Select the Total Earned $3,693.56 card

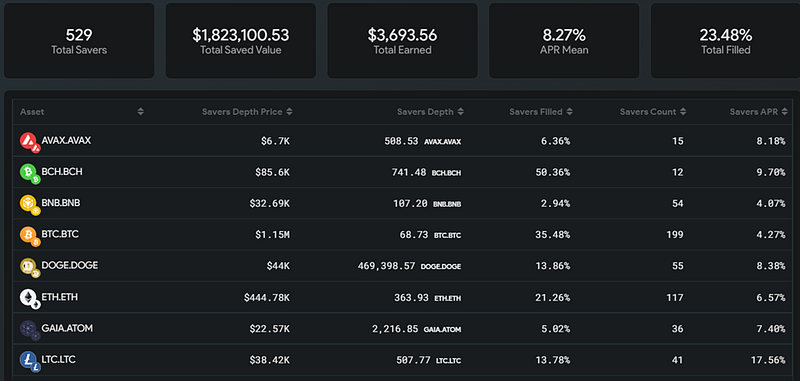tap(403, 41)
